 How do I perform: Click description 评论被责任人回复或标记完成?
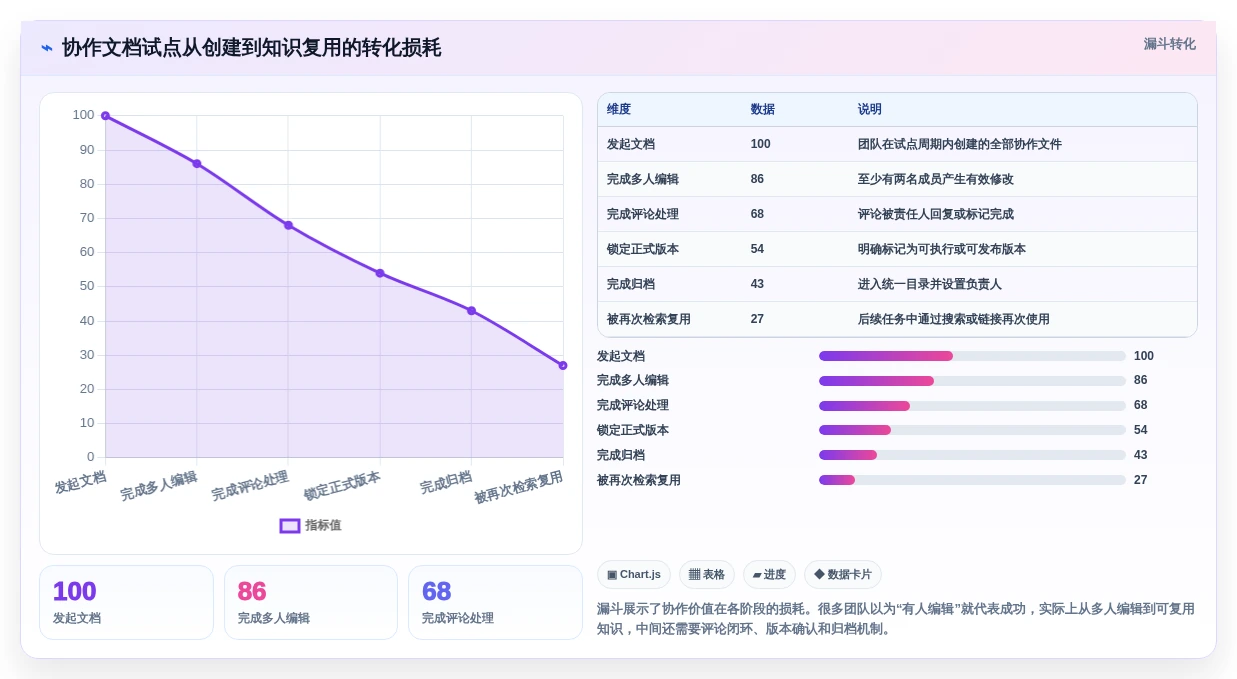[936, 214]
